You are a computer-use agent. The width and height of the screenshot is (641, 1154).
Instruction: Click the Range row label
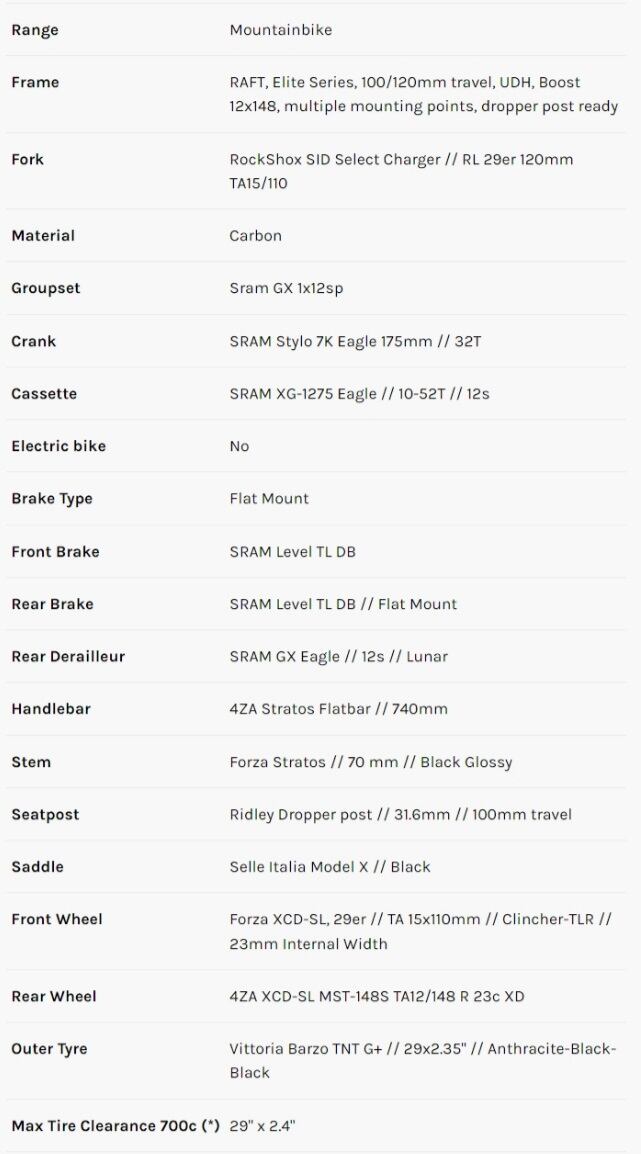click(x=35, y=30)
